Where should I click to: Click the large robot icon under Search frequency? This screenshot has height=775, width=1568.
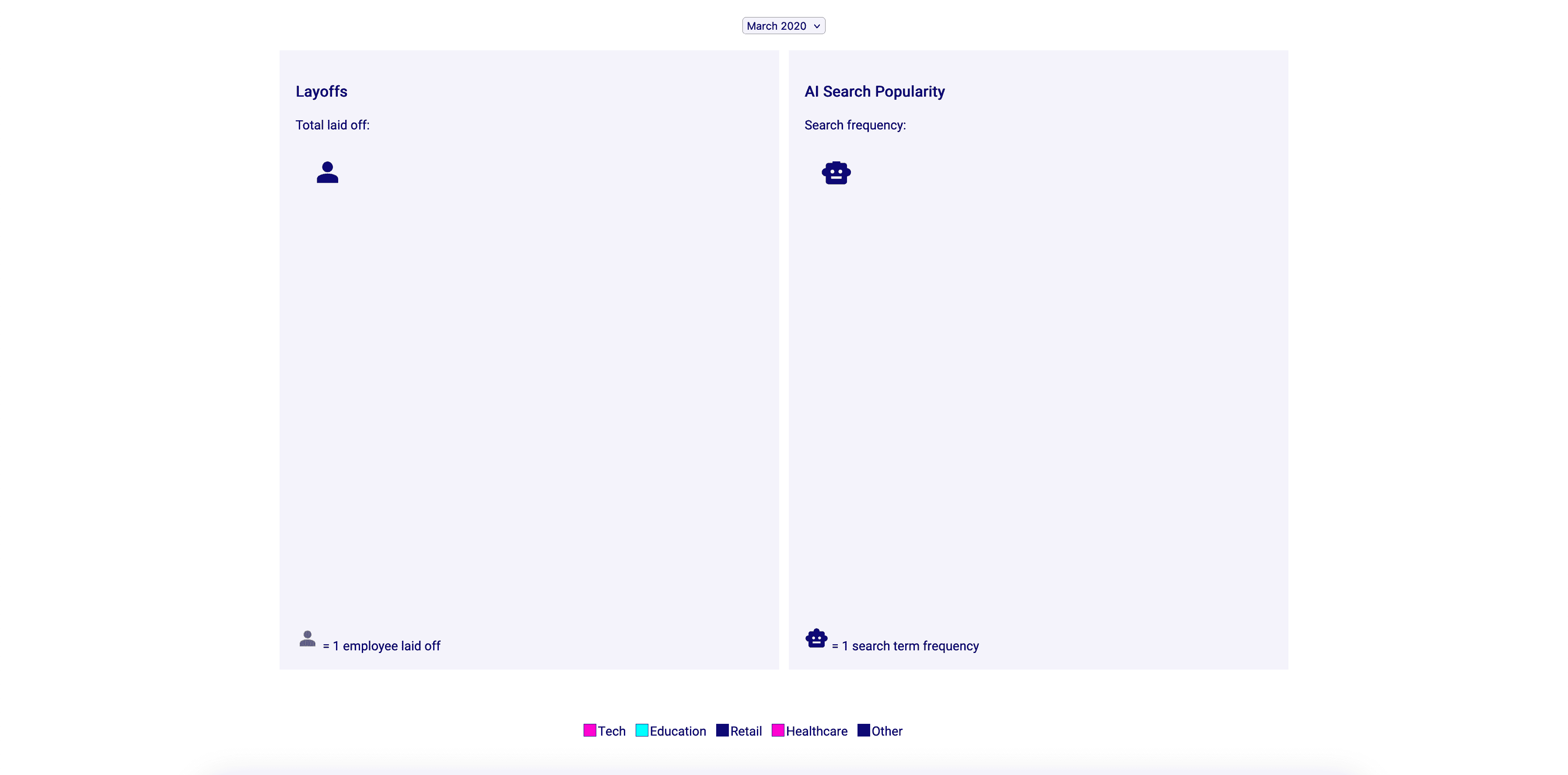836,173
